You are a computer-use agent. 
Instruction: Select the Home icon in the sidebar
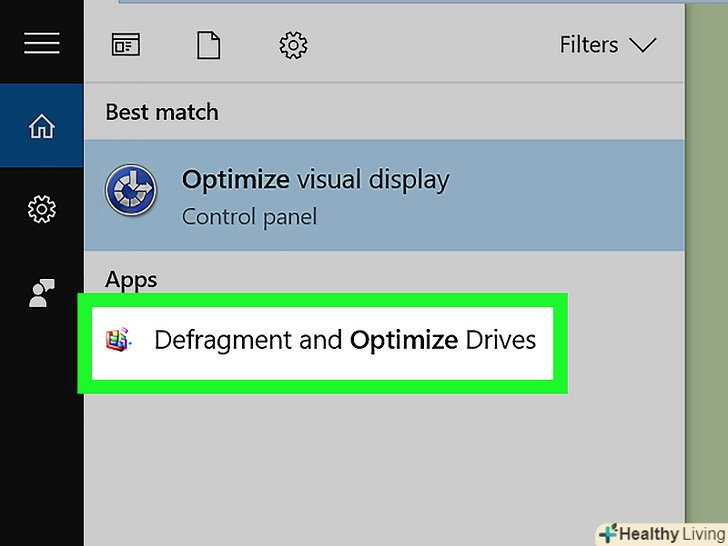pos(41,127)
